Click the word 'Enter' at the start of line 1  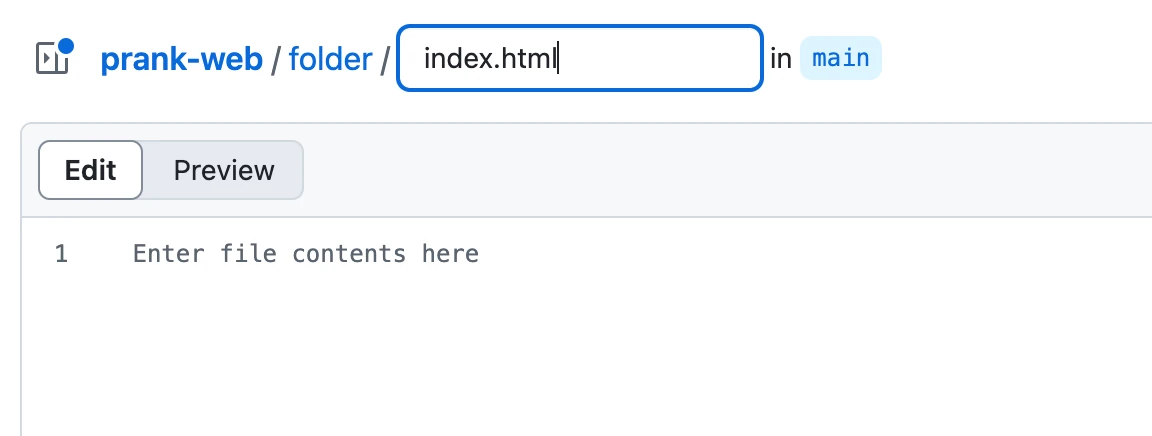(161, 254)
